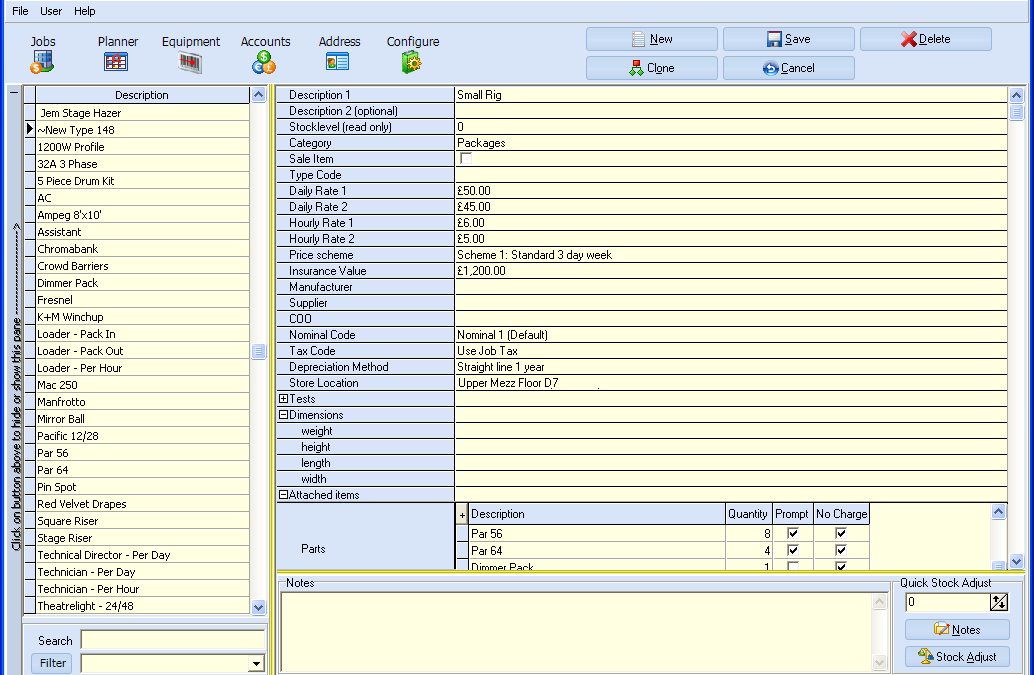Viewport: 1034px width, 675px height.
Task: Click into the Search text field
Action: [x=172, y=640]
